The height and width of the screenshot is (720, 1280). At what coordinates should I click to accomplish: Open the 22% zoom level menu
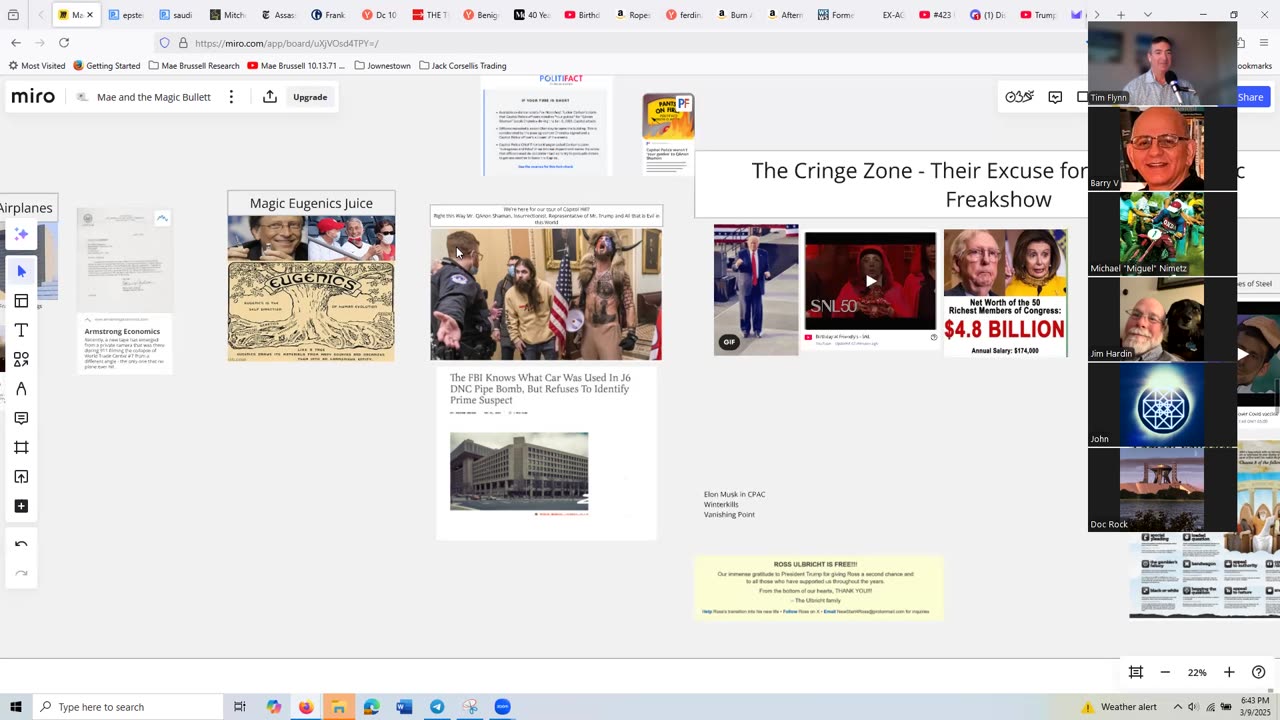[x=1197, y=672]
